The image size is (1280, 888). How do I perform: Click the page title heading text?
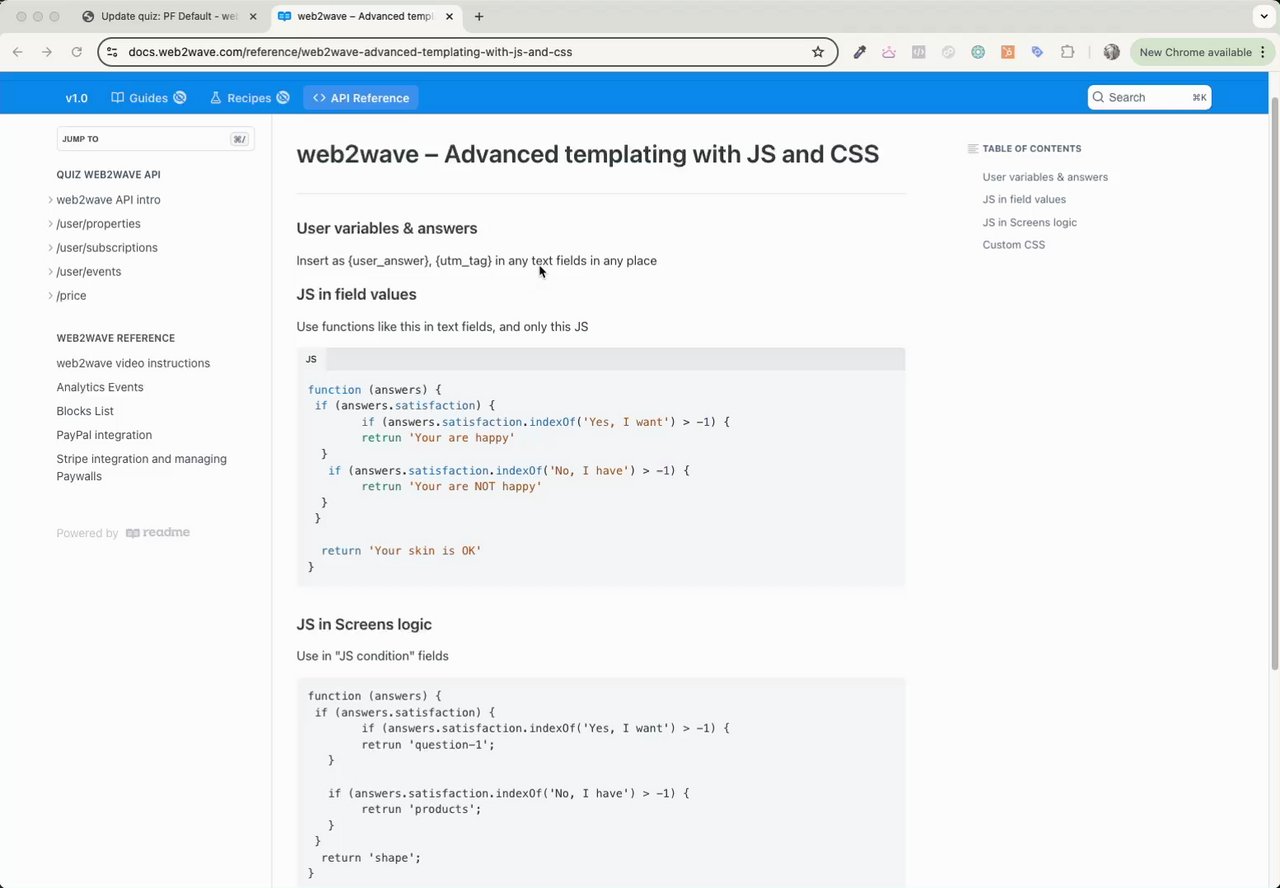pyautogui.click(x=588, y=154)
